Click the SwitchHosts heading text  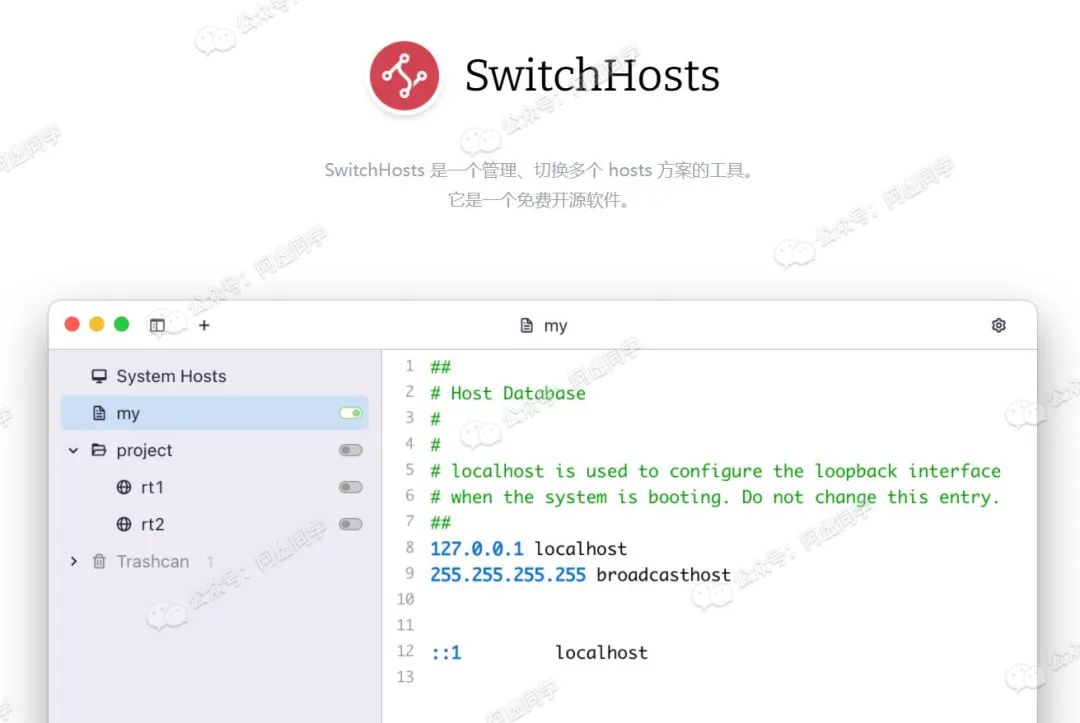[592, 75]
